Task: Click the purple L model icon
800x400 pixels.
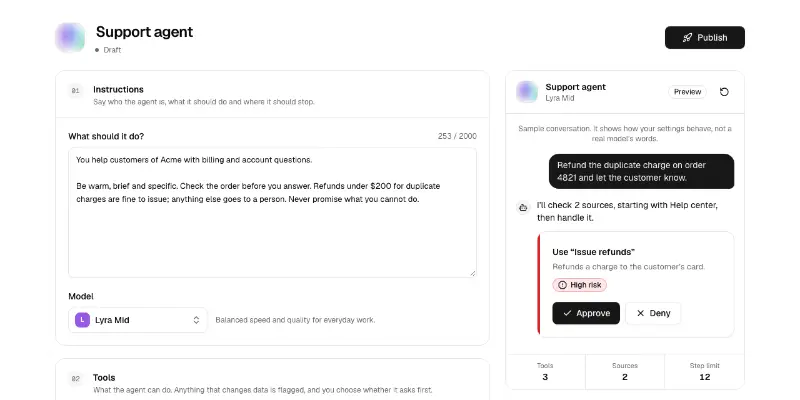Action: [82, 320]
